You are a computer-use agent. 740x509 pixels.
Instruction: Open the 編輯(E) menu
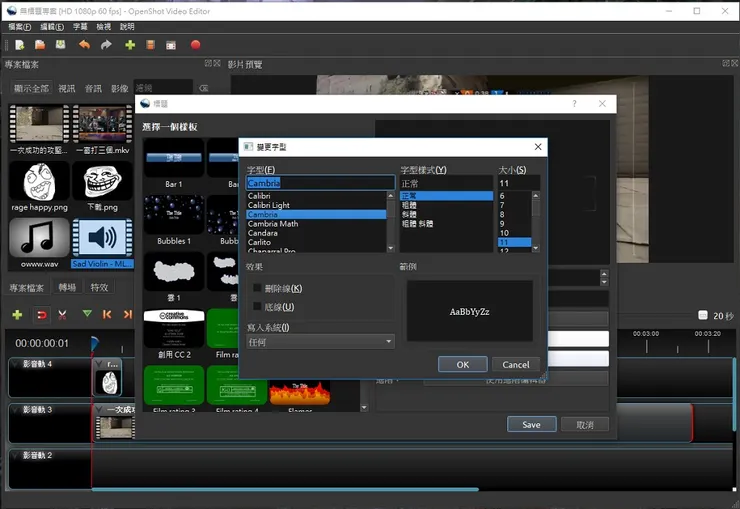pos(53,26)
